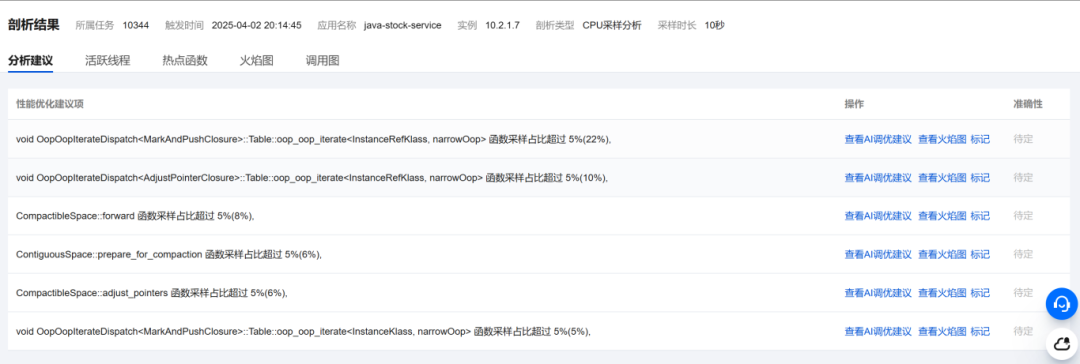Click the 性能优化建议项 column header
Screen dimensions: 1080x364
pos(50,104)
